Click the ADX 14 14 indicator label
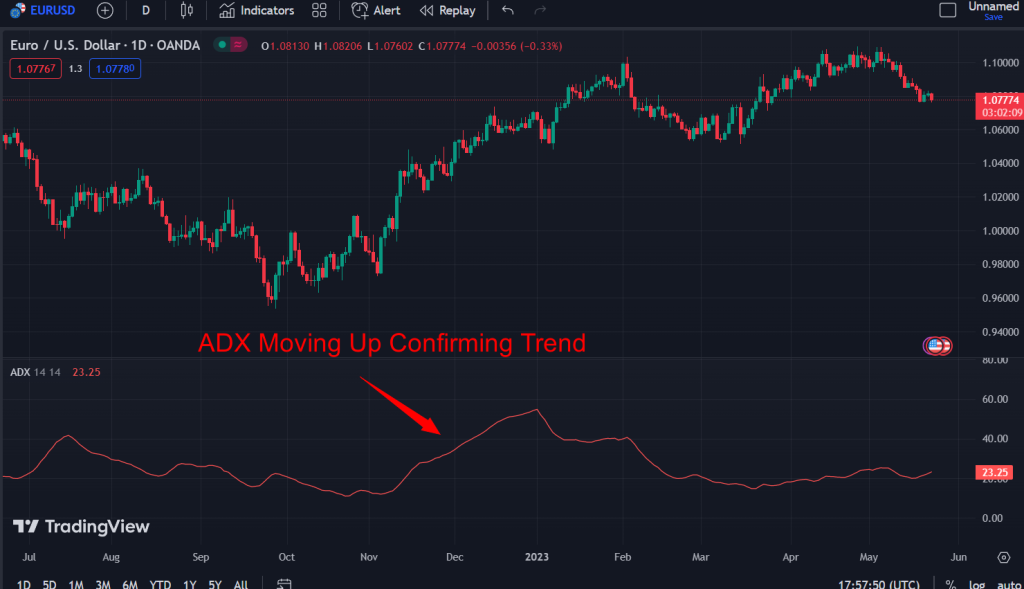Screen dimensions: 1024x589 coord(35,372)
